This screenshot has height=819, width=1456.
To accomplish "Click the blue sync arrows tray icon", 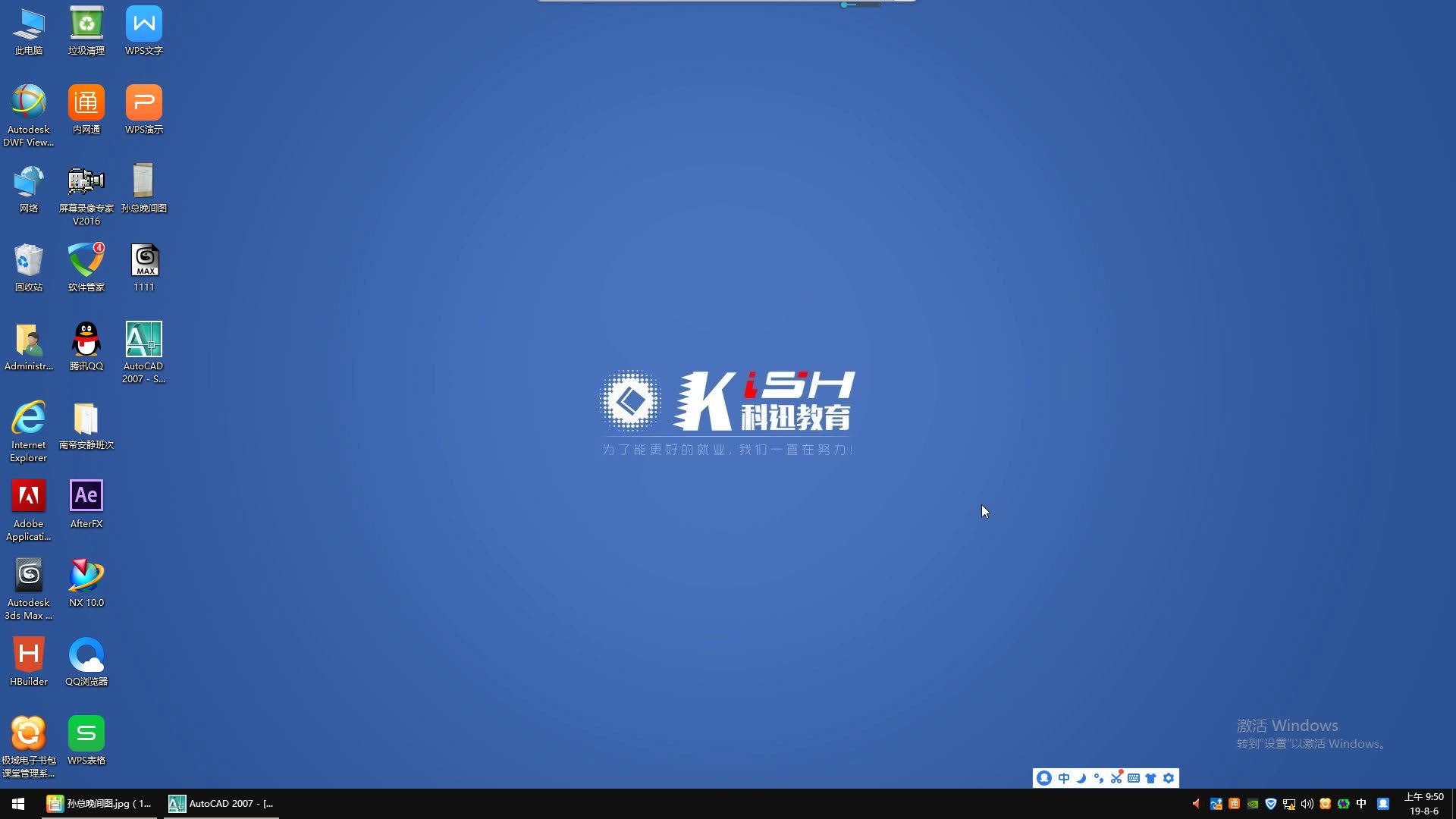I will 1216,804.
